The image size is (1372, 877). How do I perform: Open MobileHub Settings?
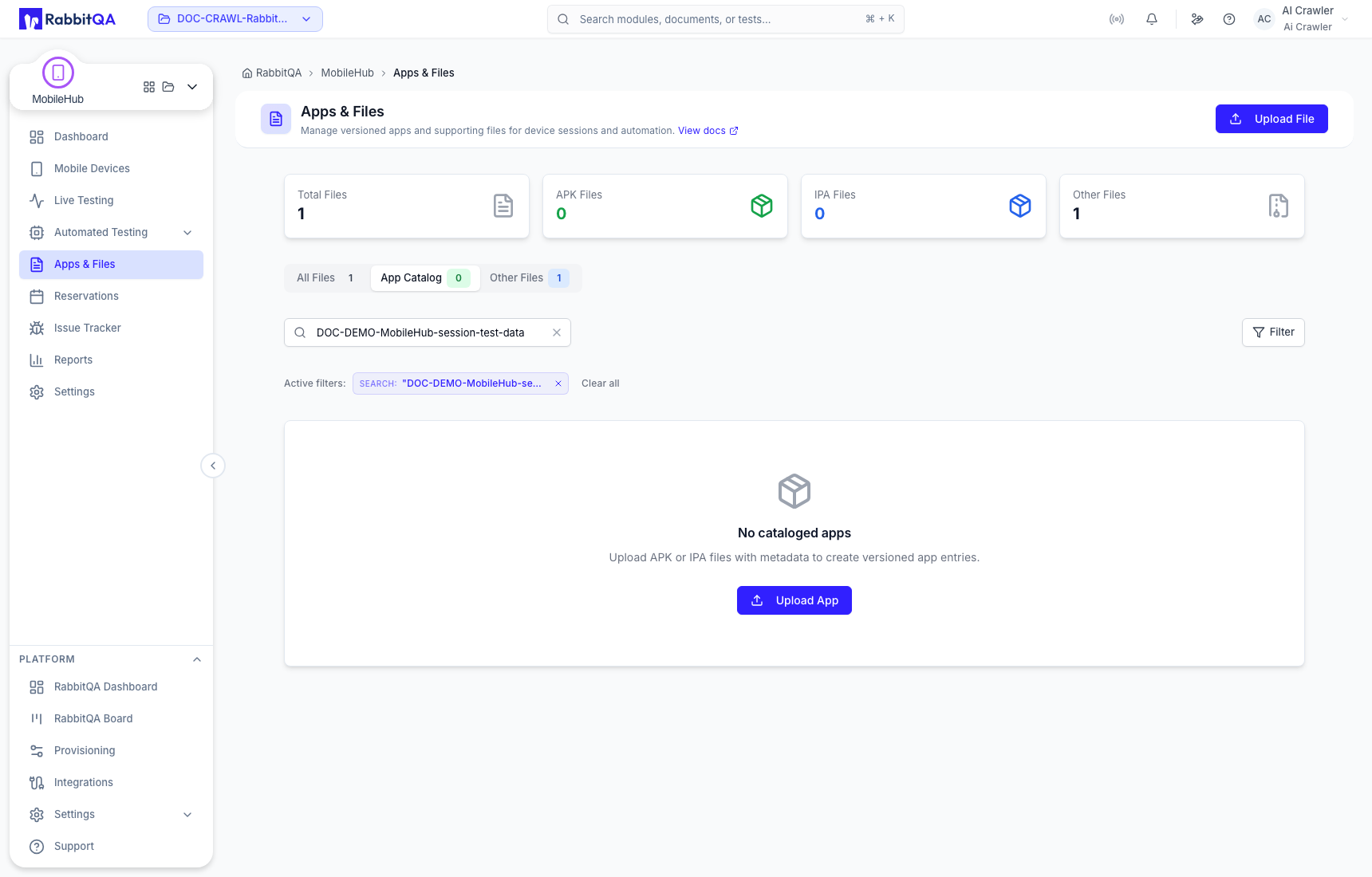tap(111, 391)
